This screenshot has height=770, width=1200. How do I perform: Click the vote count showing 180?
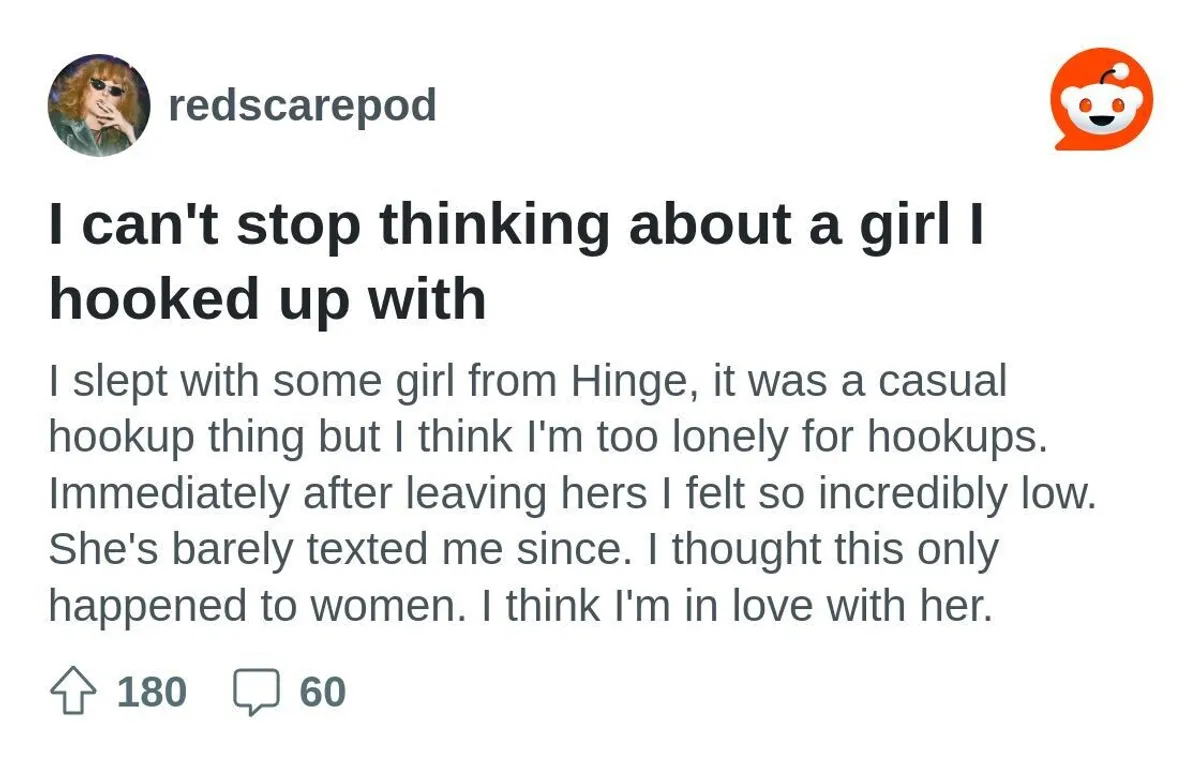(150, 690)
